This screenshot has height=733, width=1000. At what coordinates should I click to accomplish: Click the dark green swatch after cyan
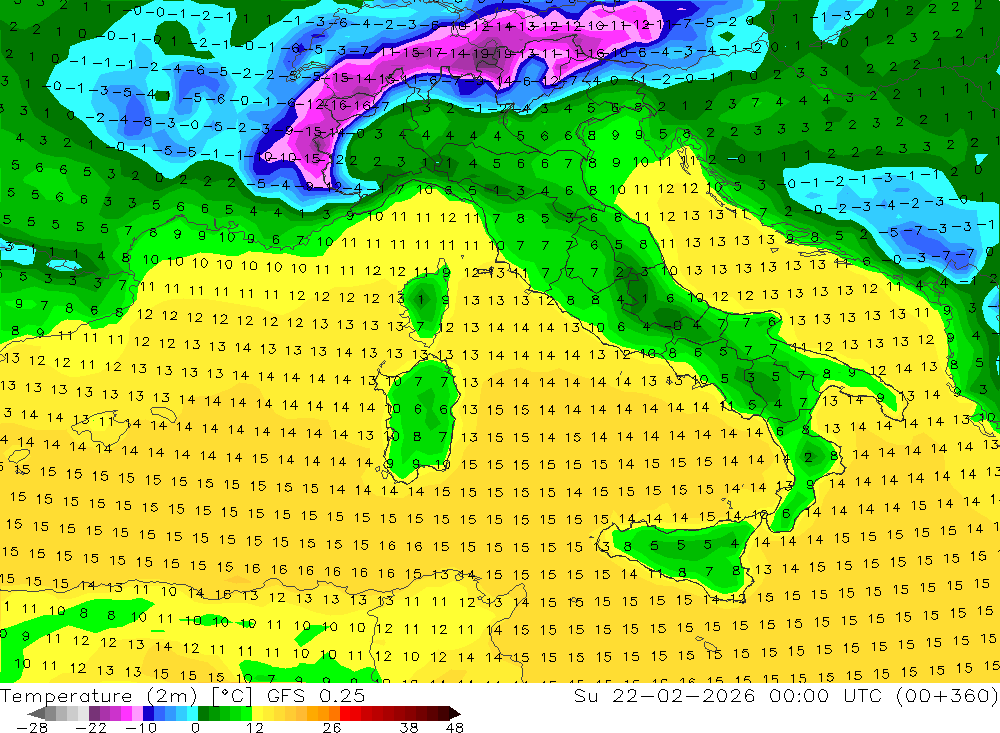click(203, 714)
